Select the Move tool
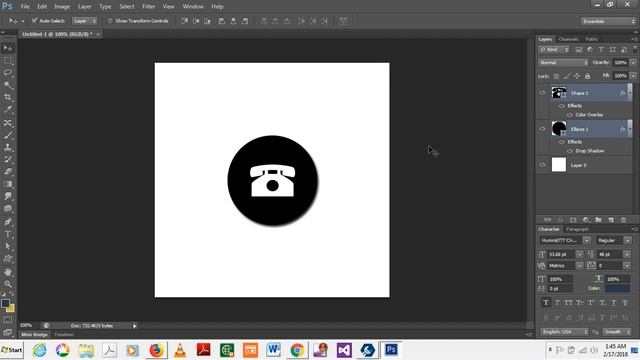This screenshot has width=640, height=360. [x=8, y=49]
